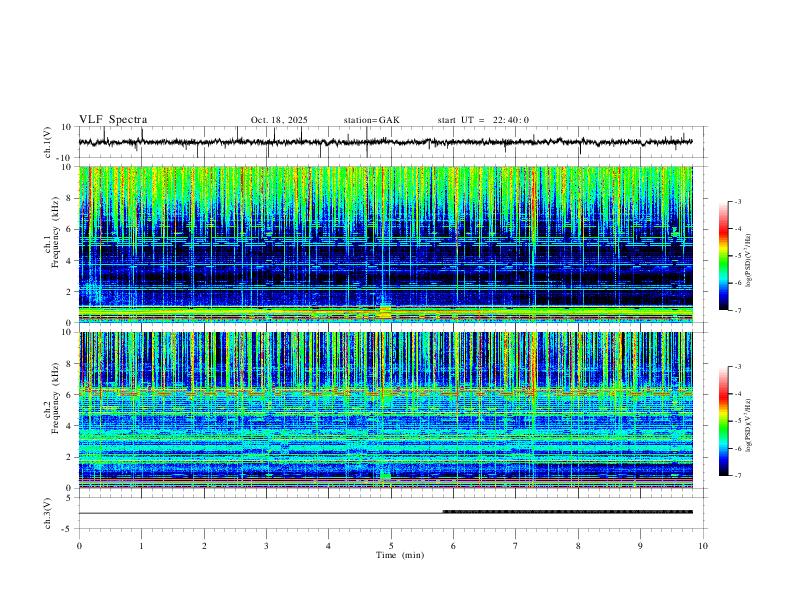Click the "2" tick on the time axis
This screenshot has height=612, width=792.
click(x=204, y=546)
